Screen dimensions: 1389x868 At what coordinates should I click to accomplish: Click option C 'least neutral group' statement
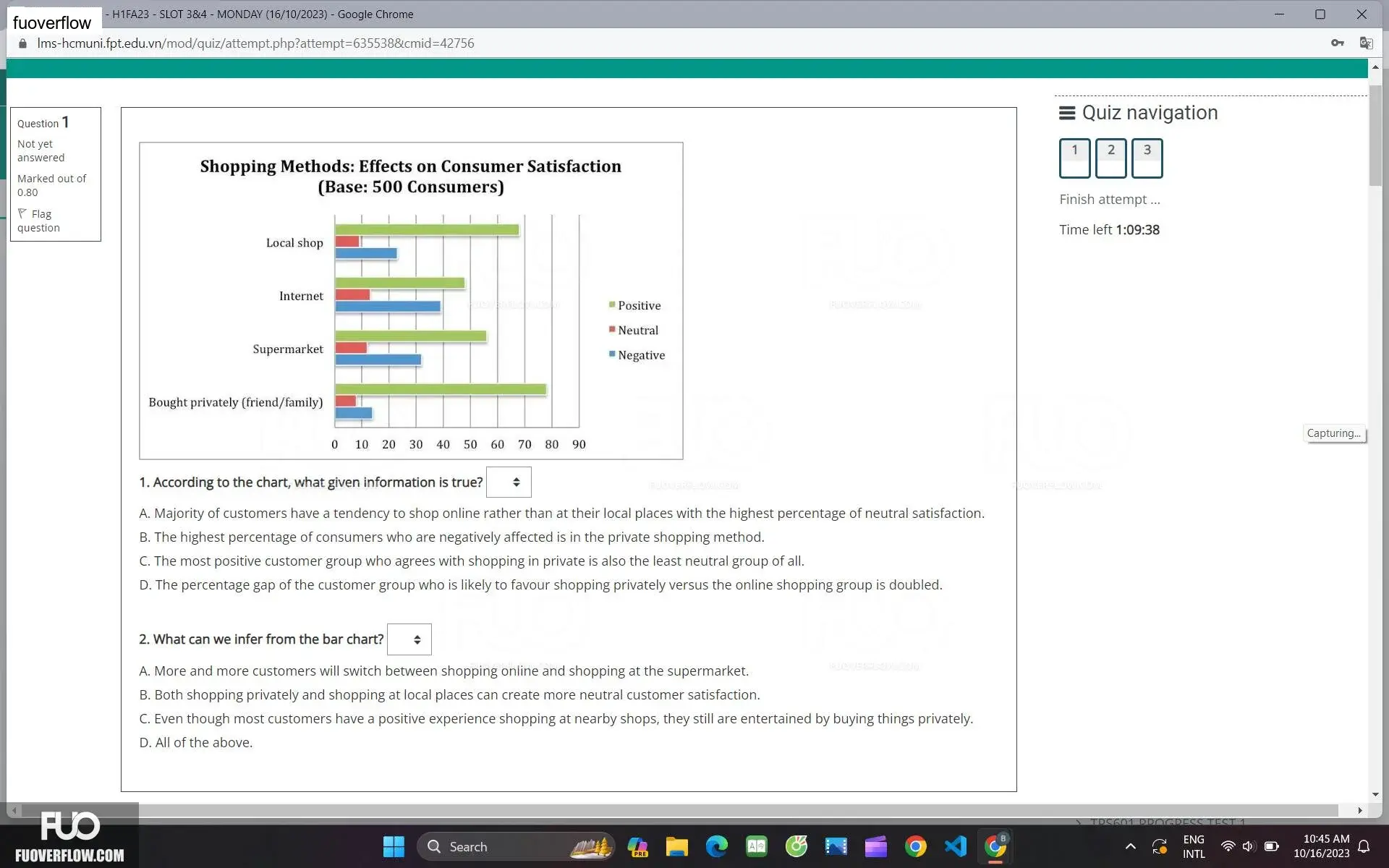click(x=472, y=561)
